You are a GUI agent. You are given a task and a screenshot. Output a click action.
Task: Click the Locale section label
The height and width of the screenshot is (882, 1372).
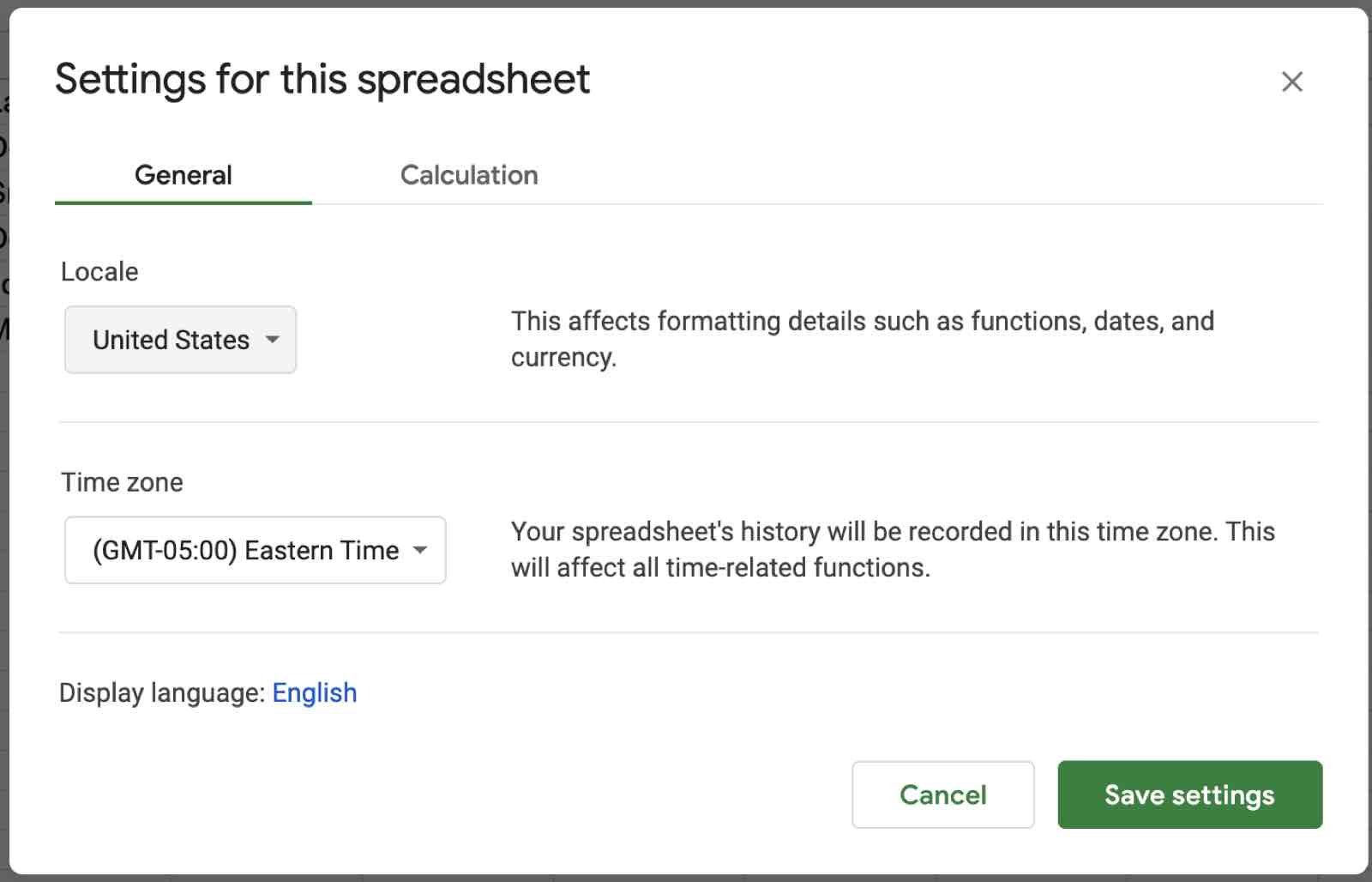99,271
